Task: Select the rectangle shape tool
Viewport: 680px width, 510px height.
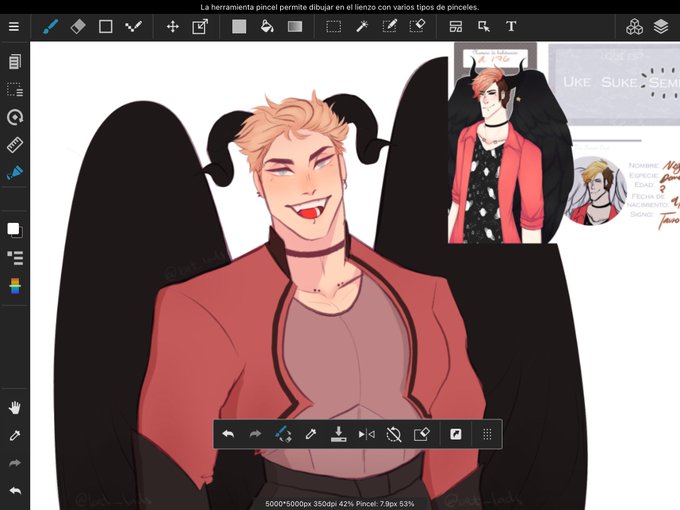Action: point(105,26)
